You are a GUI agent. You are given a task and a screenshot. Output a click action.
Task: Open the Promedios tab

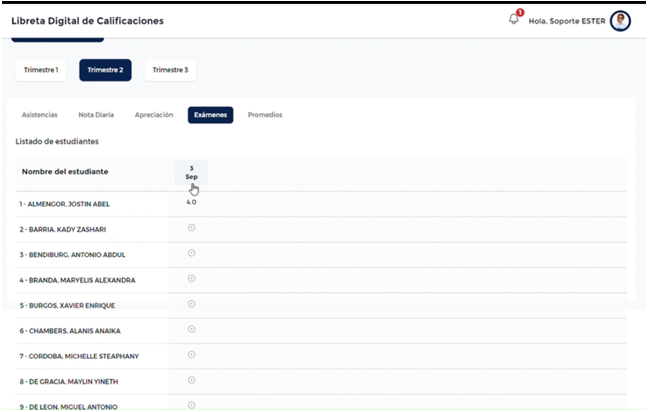pyautogui.click(x=265, y=115)
